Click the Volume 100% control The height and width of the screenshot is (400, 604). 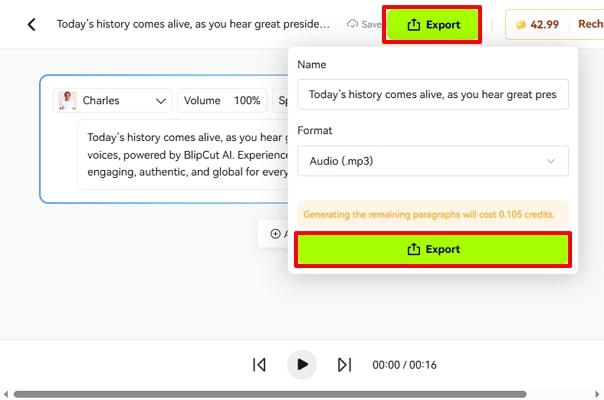click(x=222, y=101)
